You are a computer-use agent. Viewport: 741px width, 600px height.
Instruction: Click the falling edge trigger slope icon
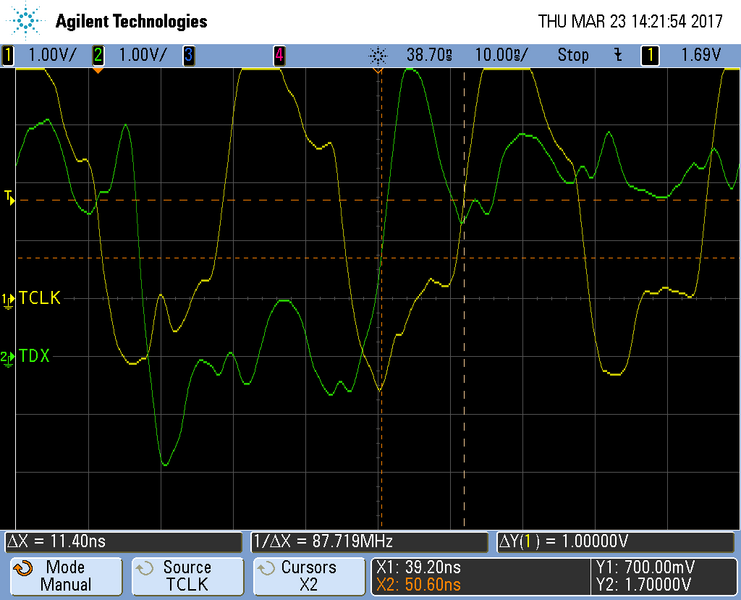618,55
